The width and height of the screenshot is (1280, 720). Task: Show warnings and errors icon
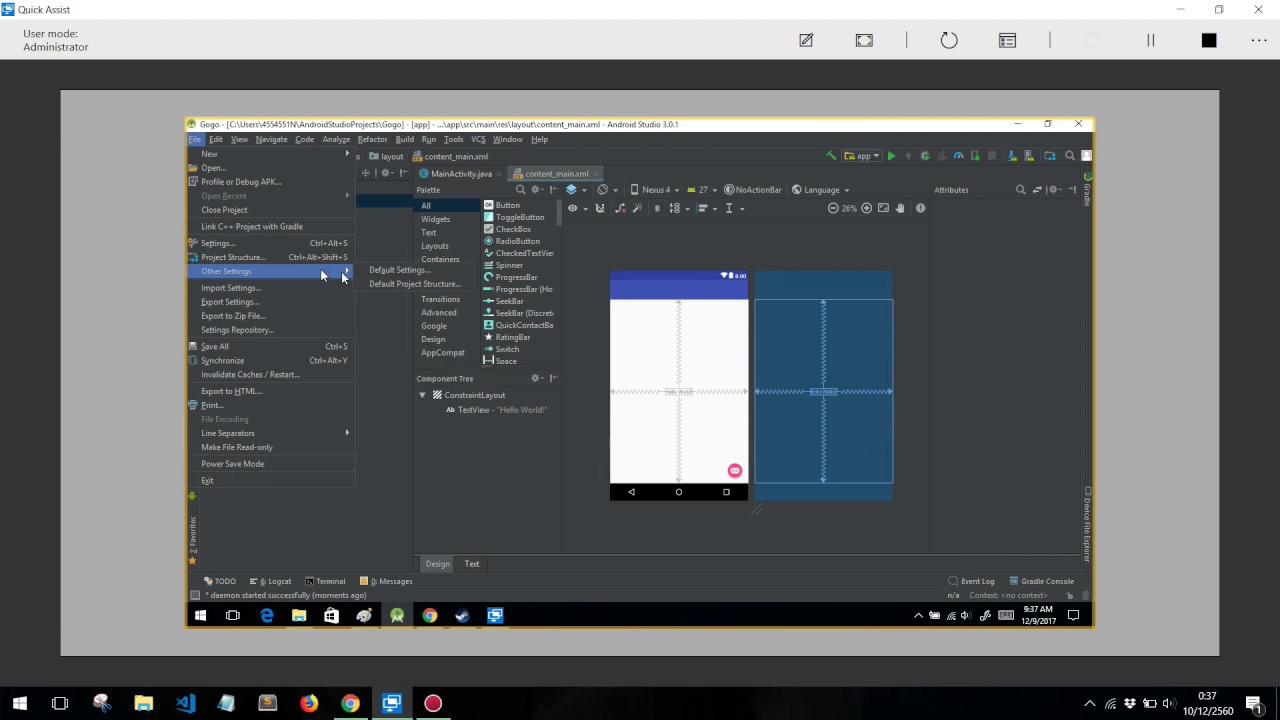[x=920, y=208]
